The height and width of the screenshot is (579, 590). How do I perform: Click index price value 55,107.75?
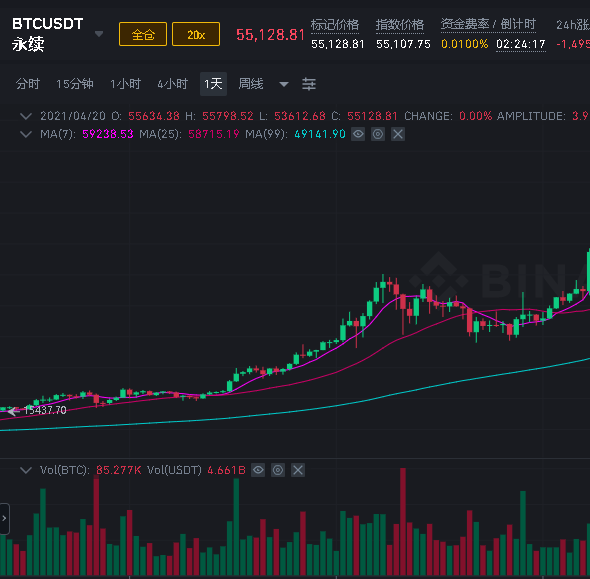[403, 44]
